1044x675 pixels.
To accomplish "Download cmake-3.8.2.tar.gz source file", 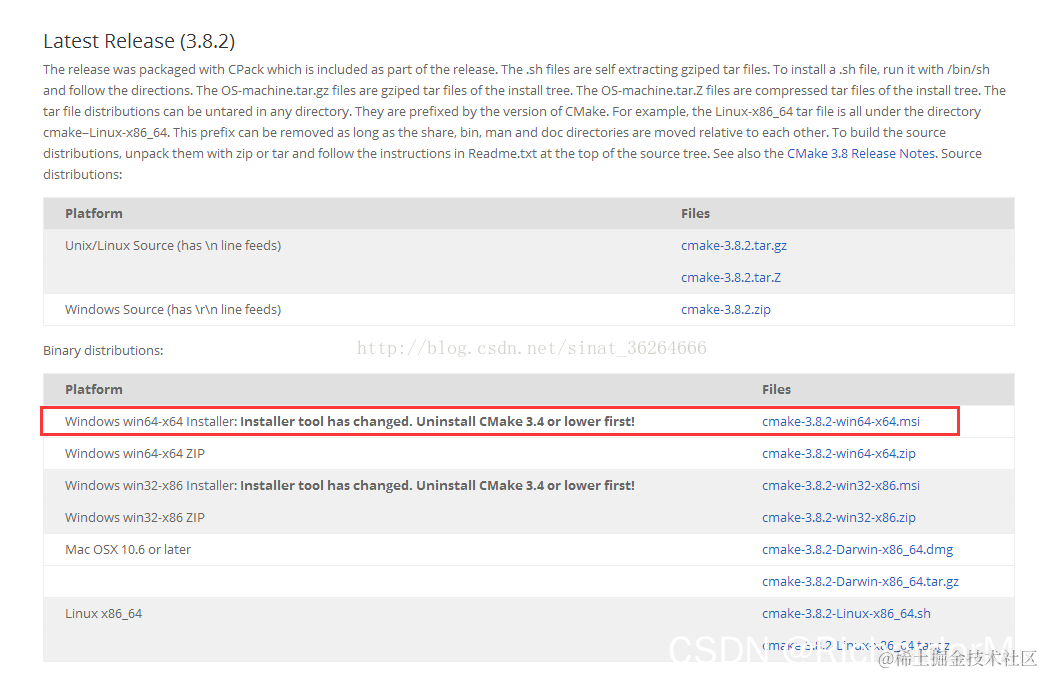I will click(x=734, y=246).
